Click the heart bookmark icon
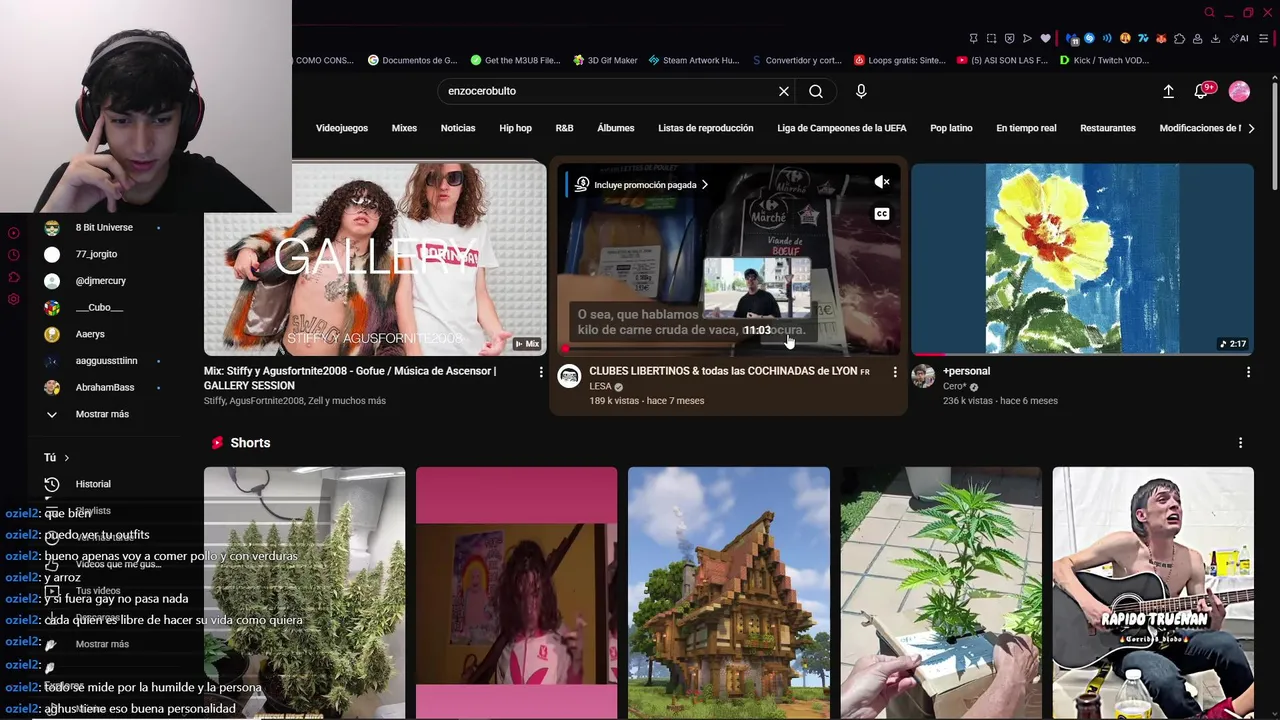 pos(1045,38)
